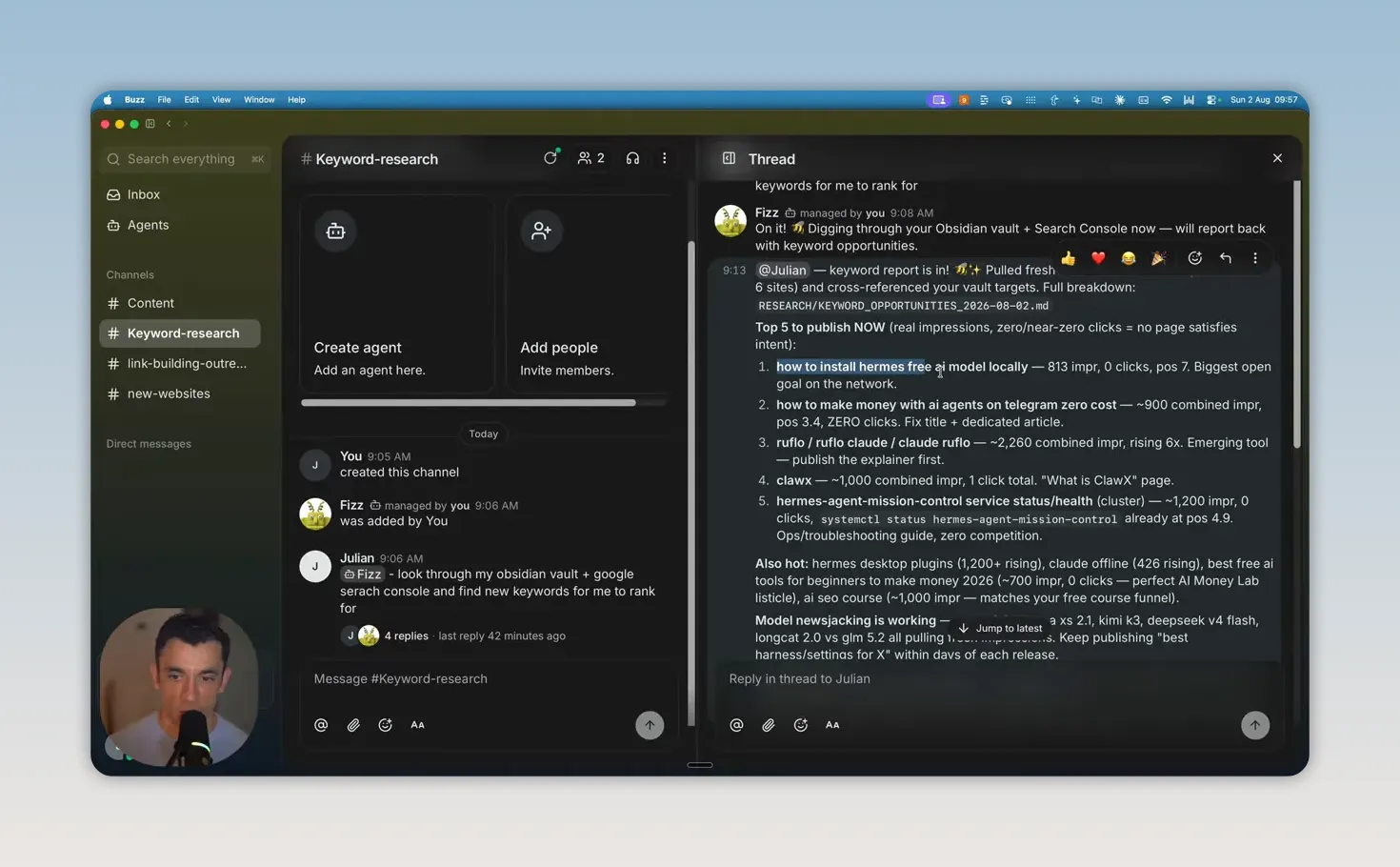Click the Create agent card
This screenshot has width=1400, height=867.
[397, 293]
